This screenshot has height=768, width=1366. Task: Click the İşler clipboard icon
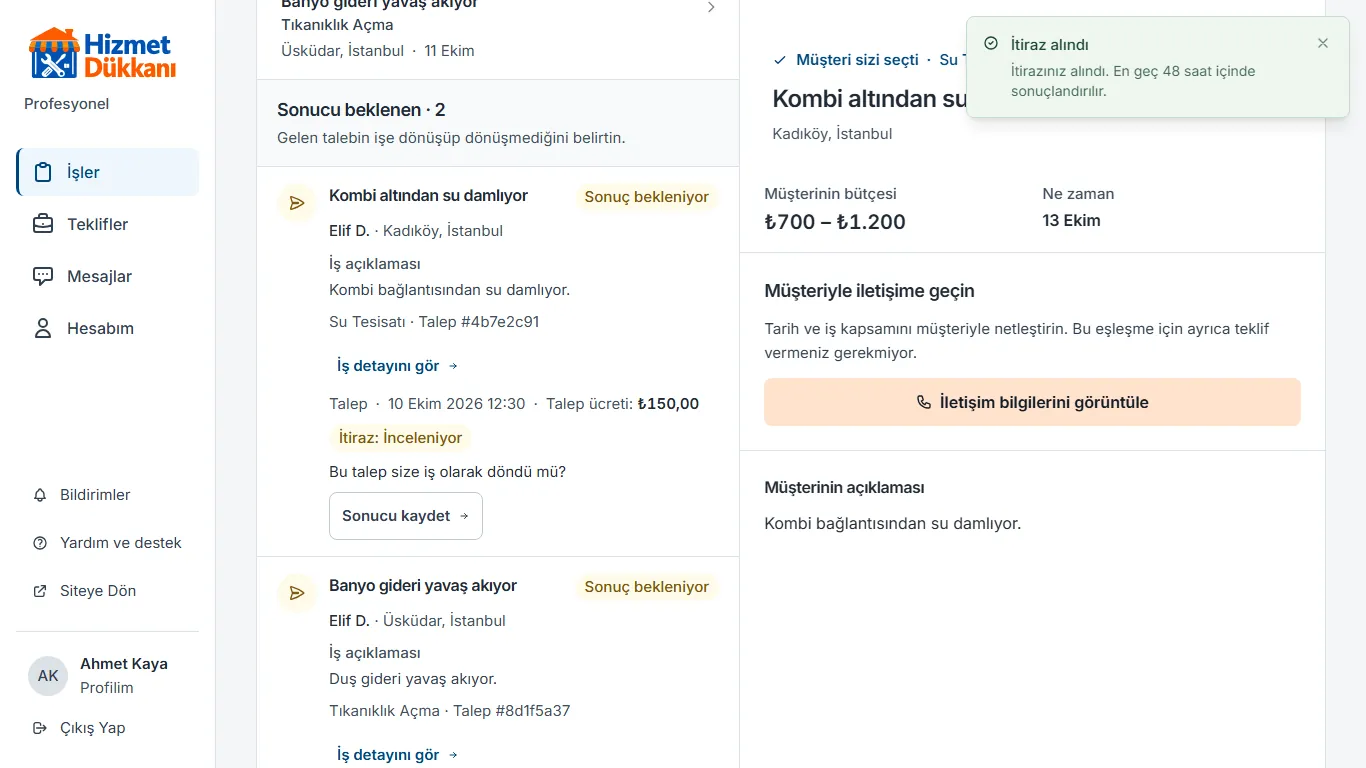(x=43, y=172)
